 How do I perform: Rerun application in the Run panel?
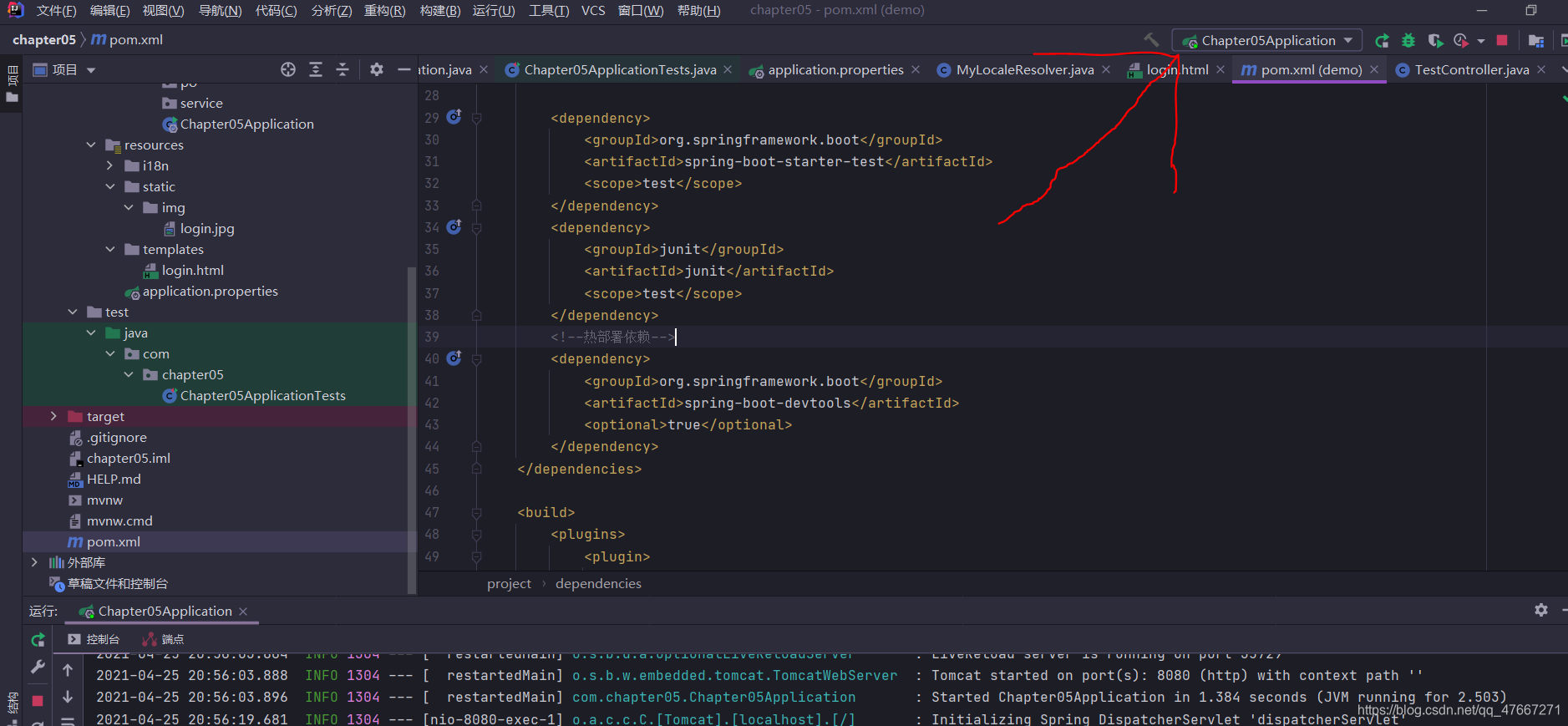tap(38, 640)
